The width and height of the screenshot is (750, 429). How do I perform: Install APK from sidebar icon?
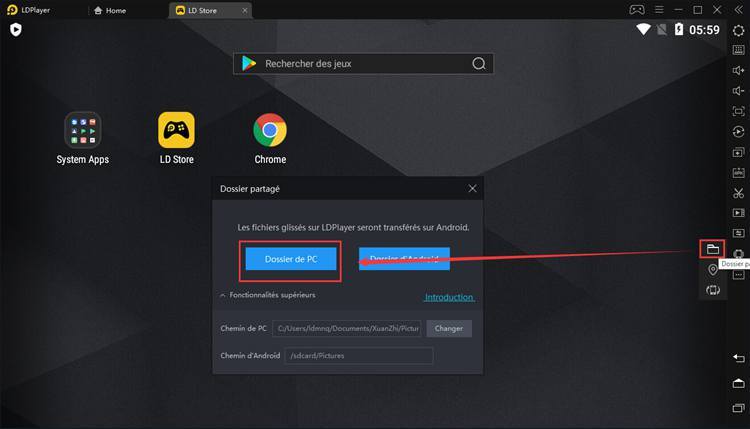pyautogui.click(x=739, y=173)
